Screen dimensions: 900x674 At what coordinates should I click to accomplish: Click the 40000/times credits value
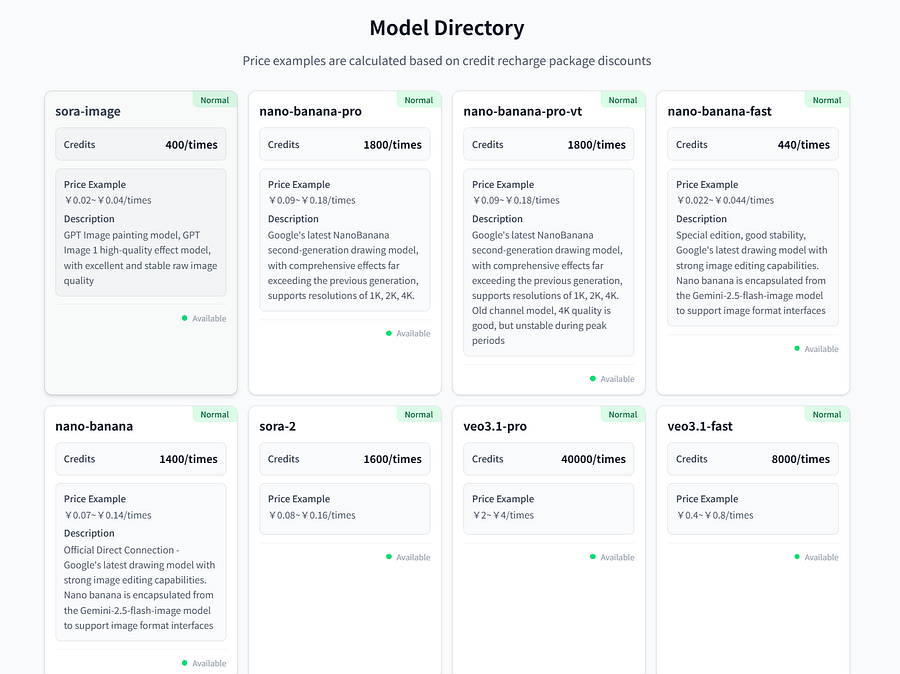coord(593,459)
